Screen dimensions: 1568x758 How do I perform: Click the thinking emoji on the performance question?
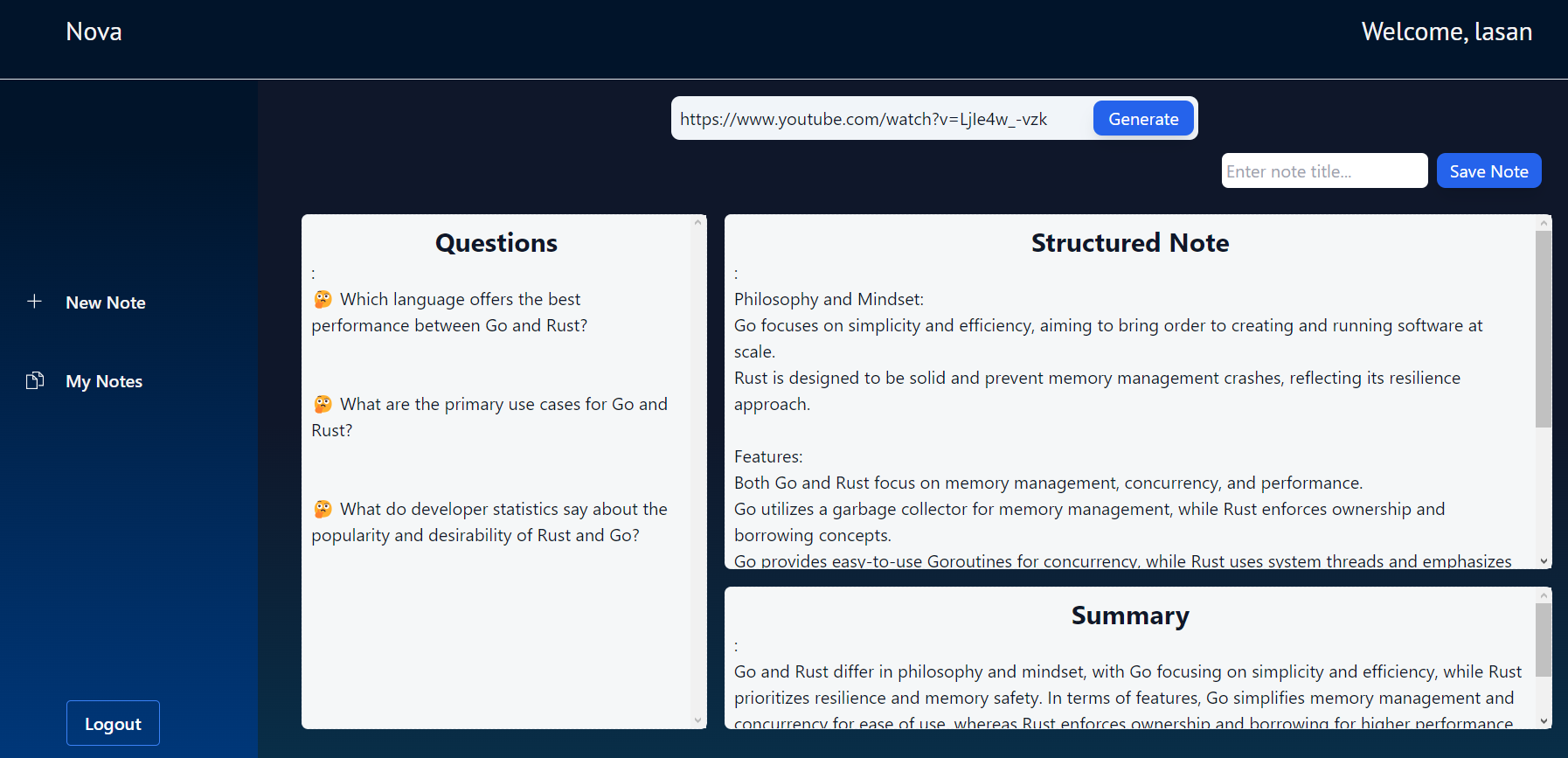point(323,299)
